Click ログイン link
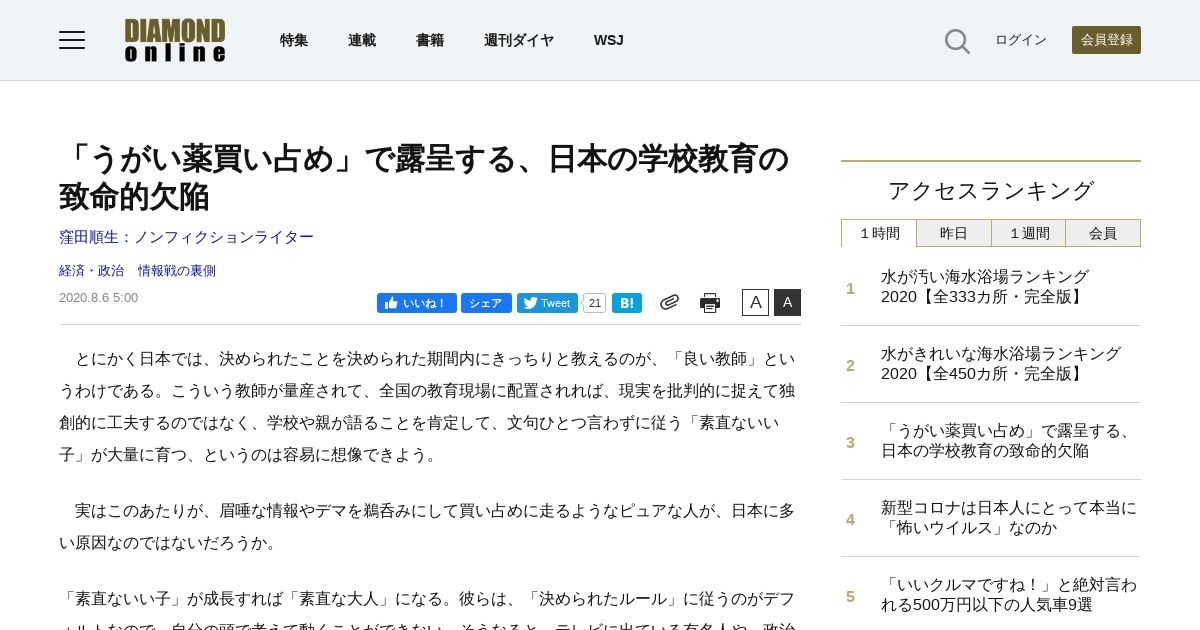1200x630 pixels. [1021, 40]
